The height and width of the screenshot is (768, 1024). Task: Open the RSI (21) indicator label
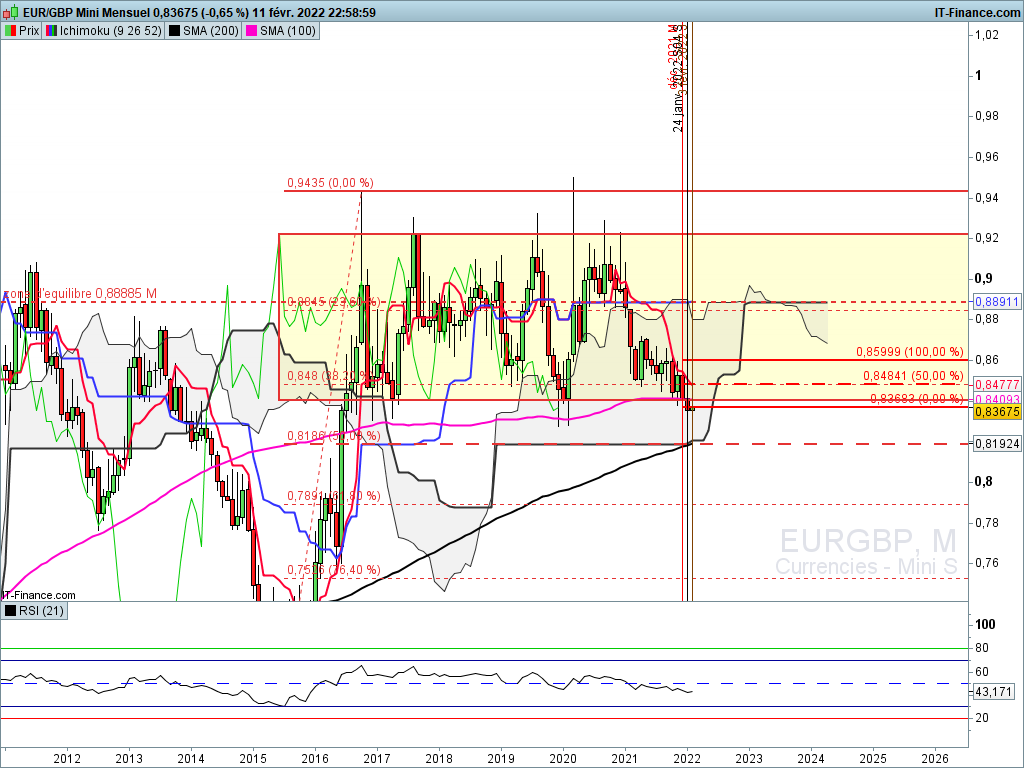click(42, 611)
